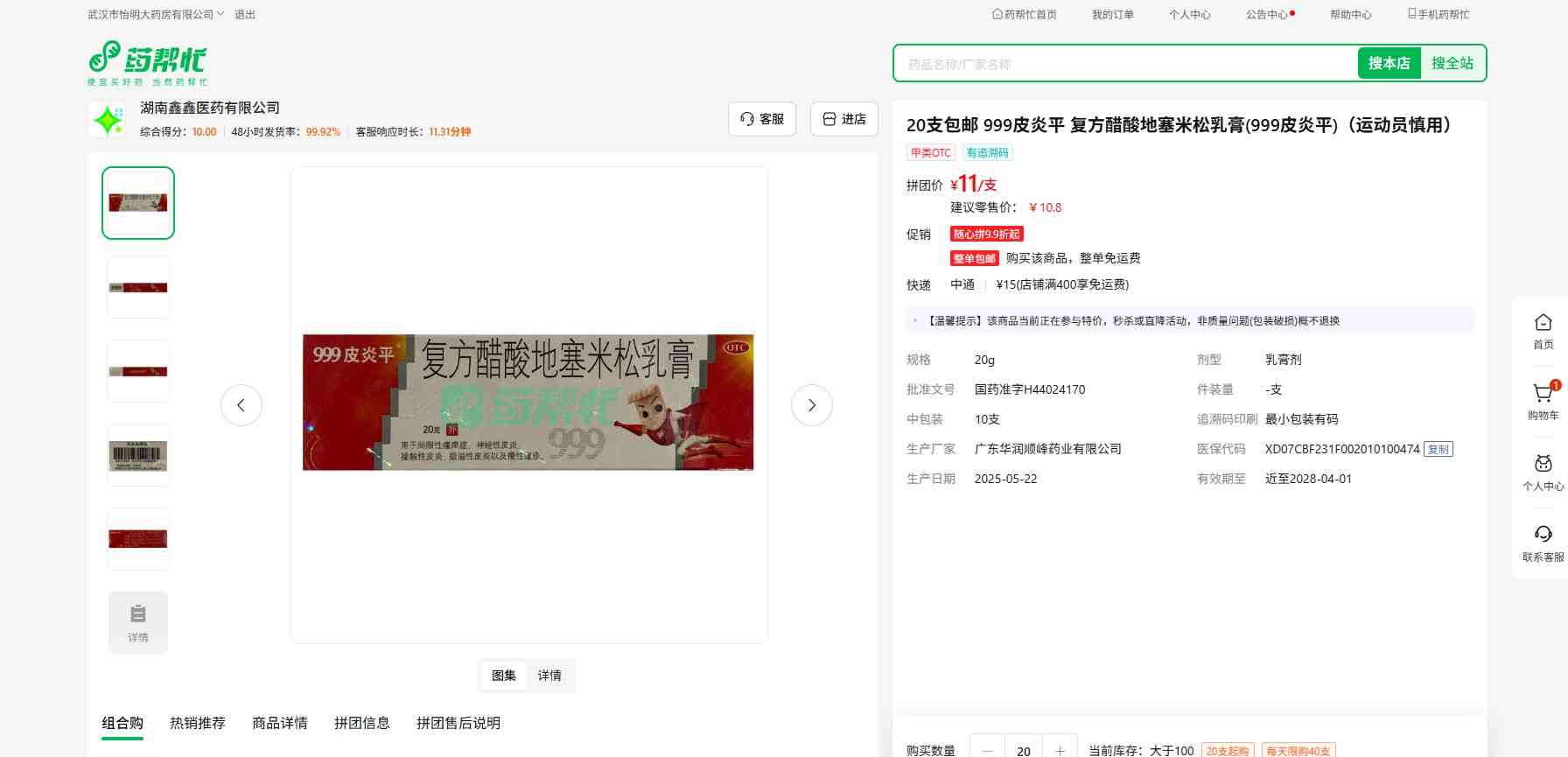
Task: Open the 商品详情 tab
Action: tap(280, 723)
